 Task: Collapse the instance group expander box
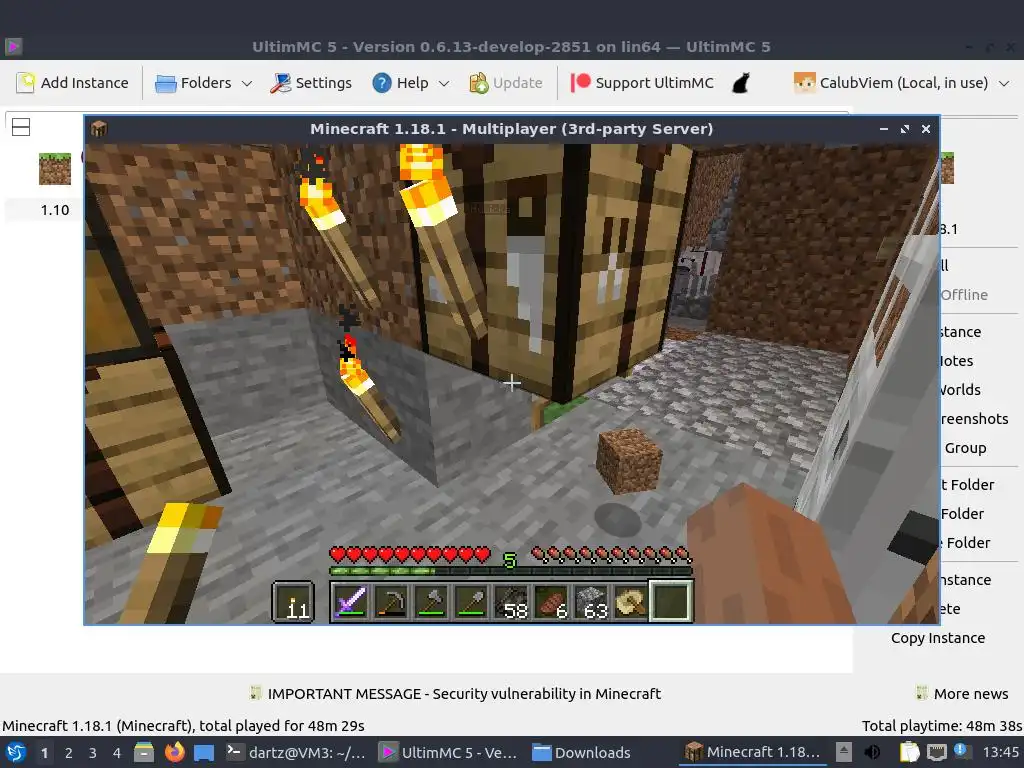pos(21,127)
